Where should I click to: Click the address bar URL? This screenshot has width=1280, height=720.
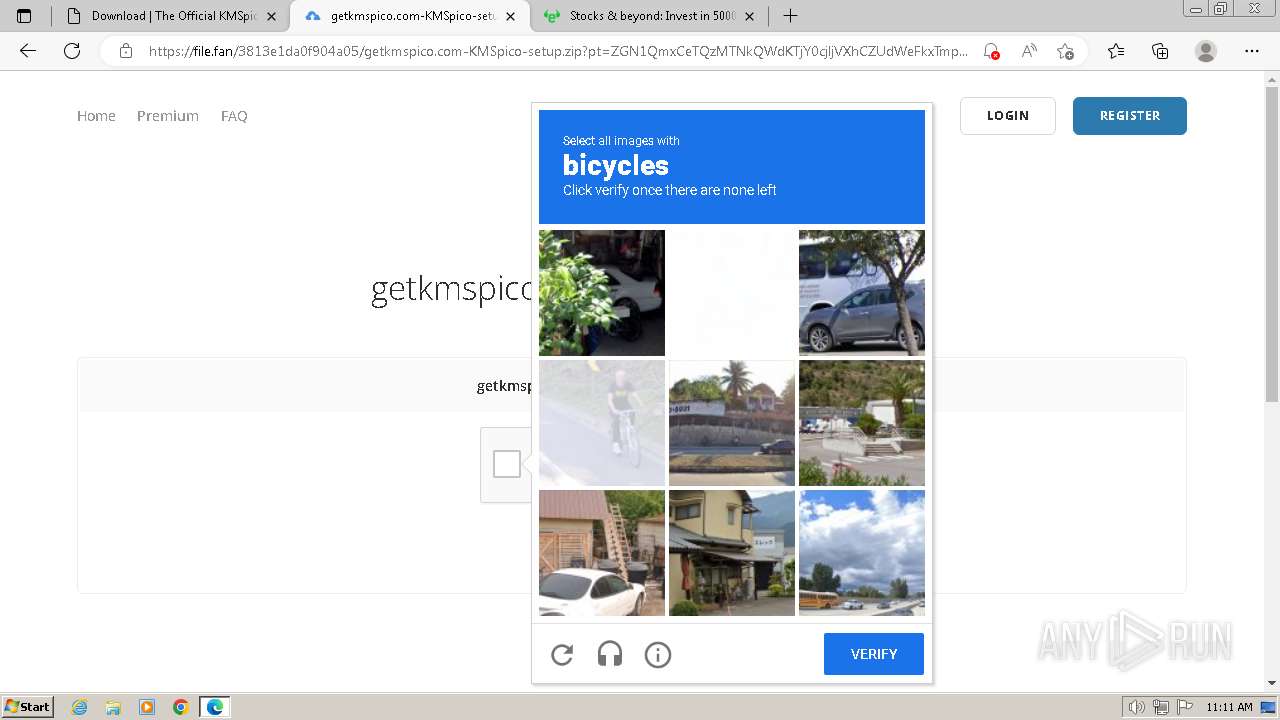(558, 51)
